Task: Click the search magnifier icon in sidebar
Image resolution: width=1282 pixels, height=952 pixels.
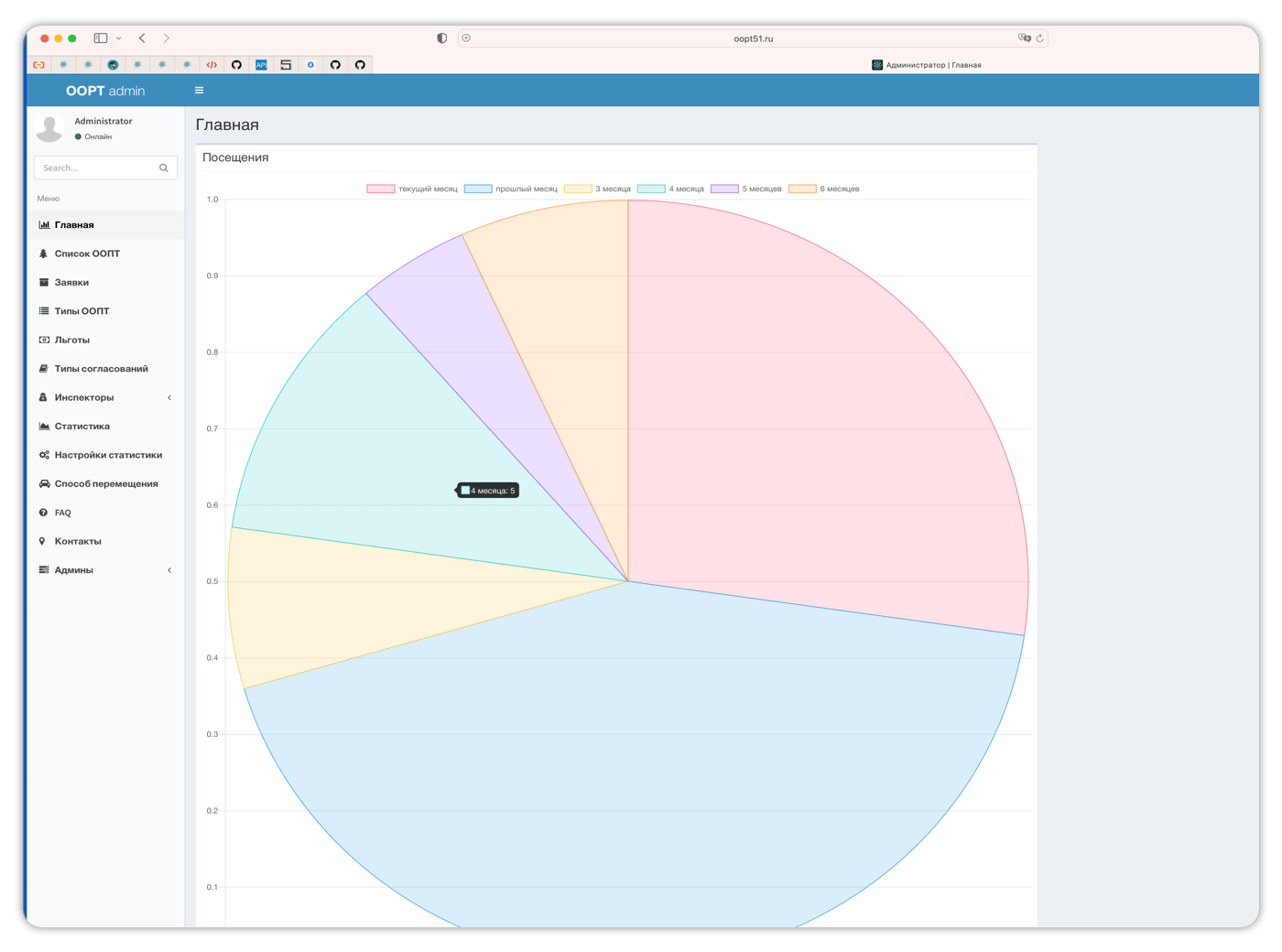Action: (x=164, y=168)
